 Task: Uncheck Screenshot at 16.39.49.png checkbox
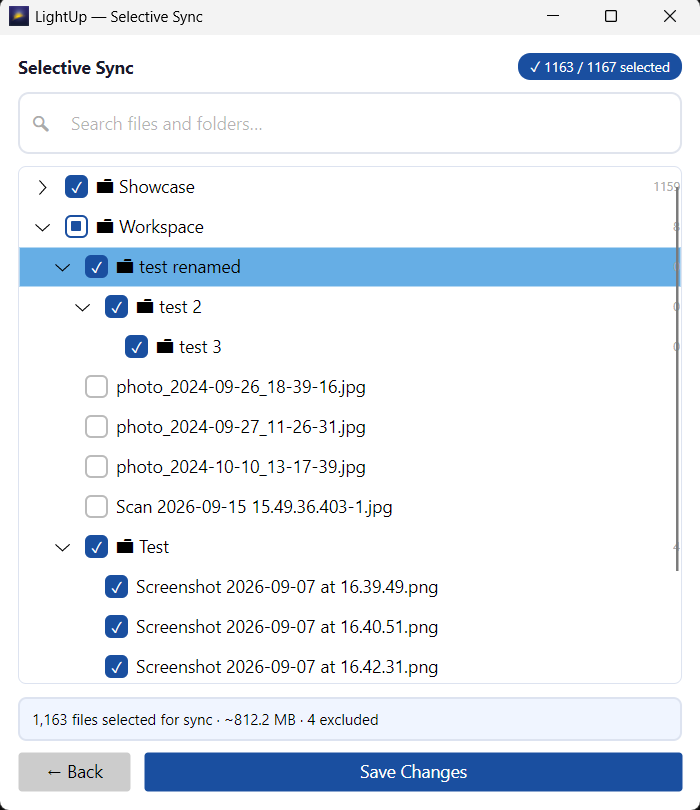[116, 587]
